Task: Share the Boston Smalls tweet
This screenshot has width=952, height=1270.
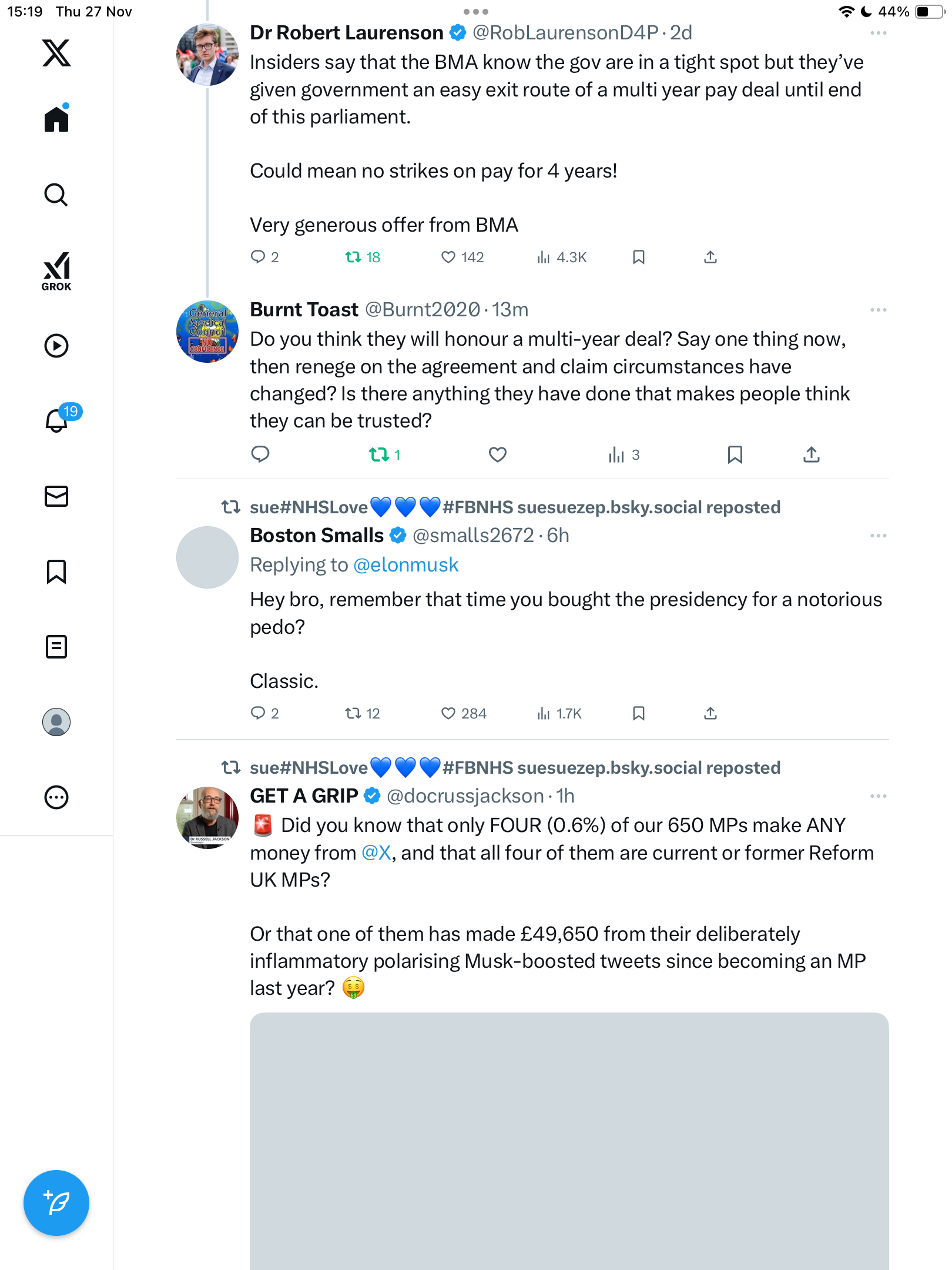Action: coord(710,713)
